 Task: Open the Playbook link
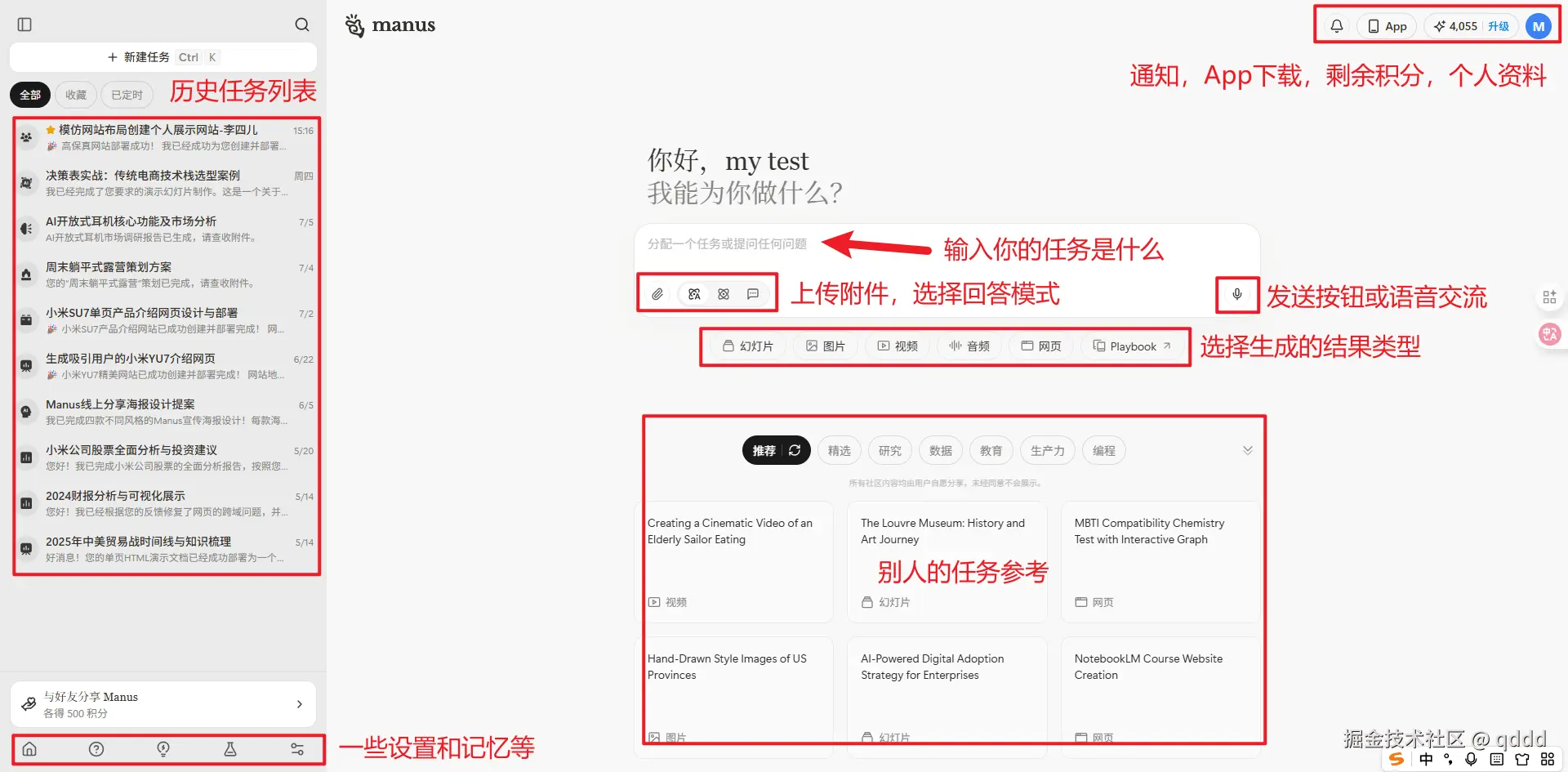coord(1132,346)
